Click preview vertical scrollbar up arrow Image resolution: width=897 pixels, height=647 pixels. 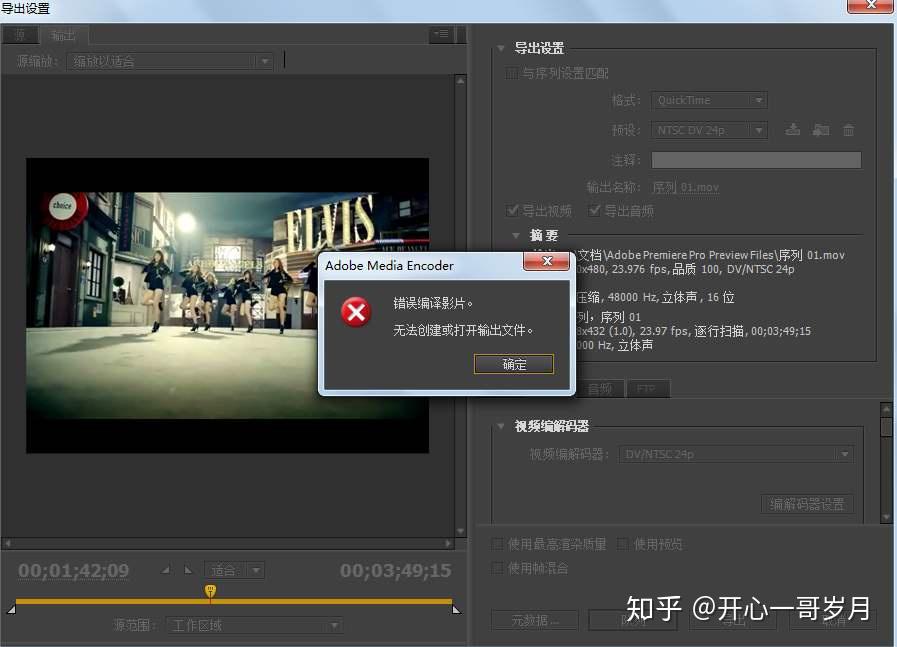click(461, 81)
